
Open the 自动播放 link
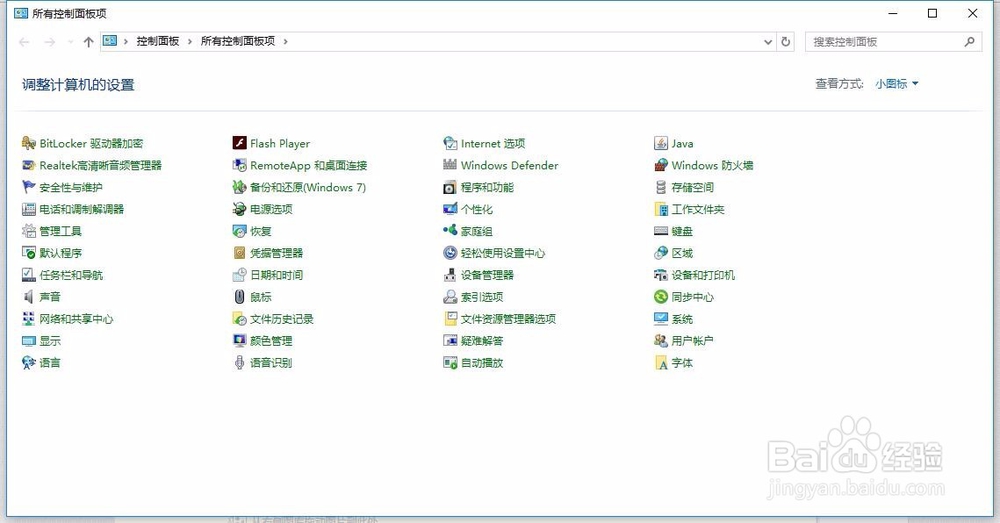[482, 362]
